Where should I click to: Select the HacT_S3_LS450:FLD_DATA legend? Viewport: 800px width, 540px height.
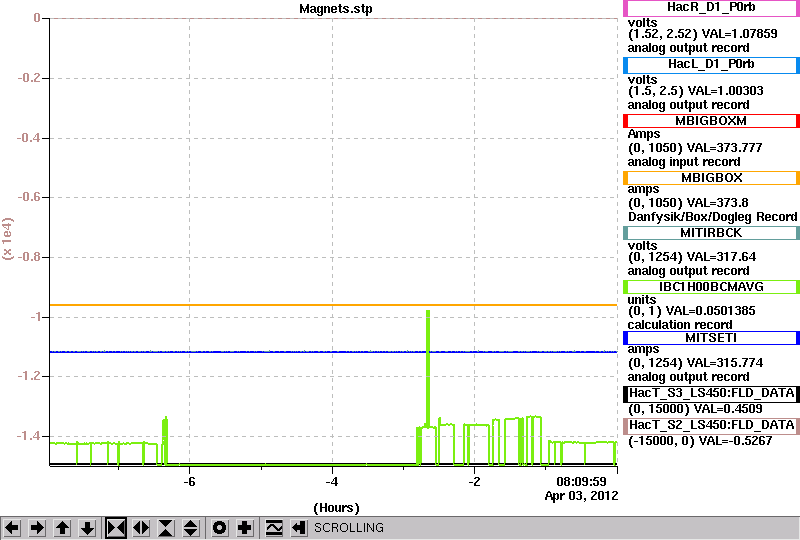[711, 394]
